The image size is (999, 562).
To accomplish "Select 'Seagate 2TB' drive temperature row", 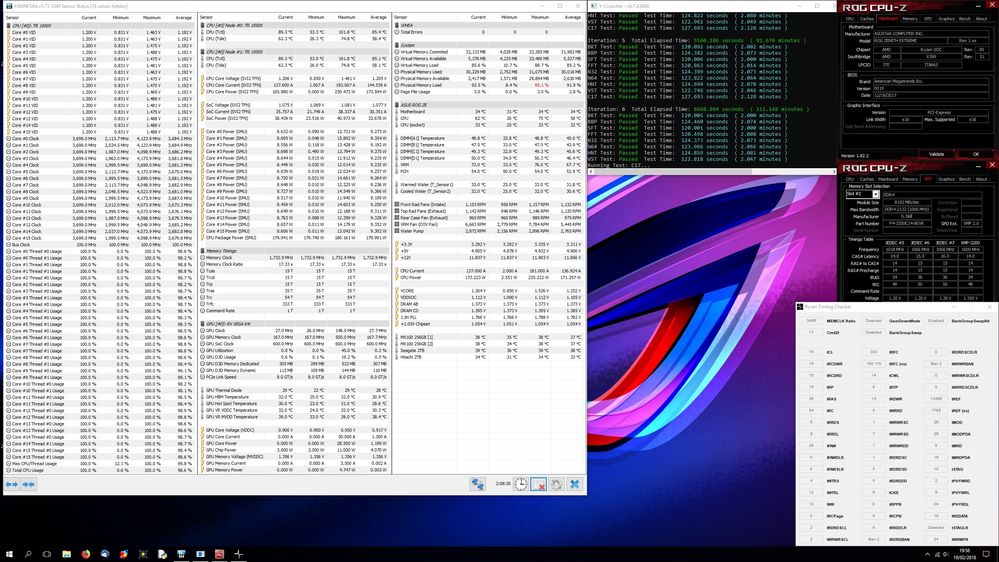I will [x=489, y=350].
